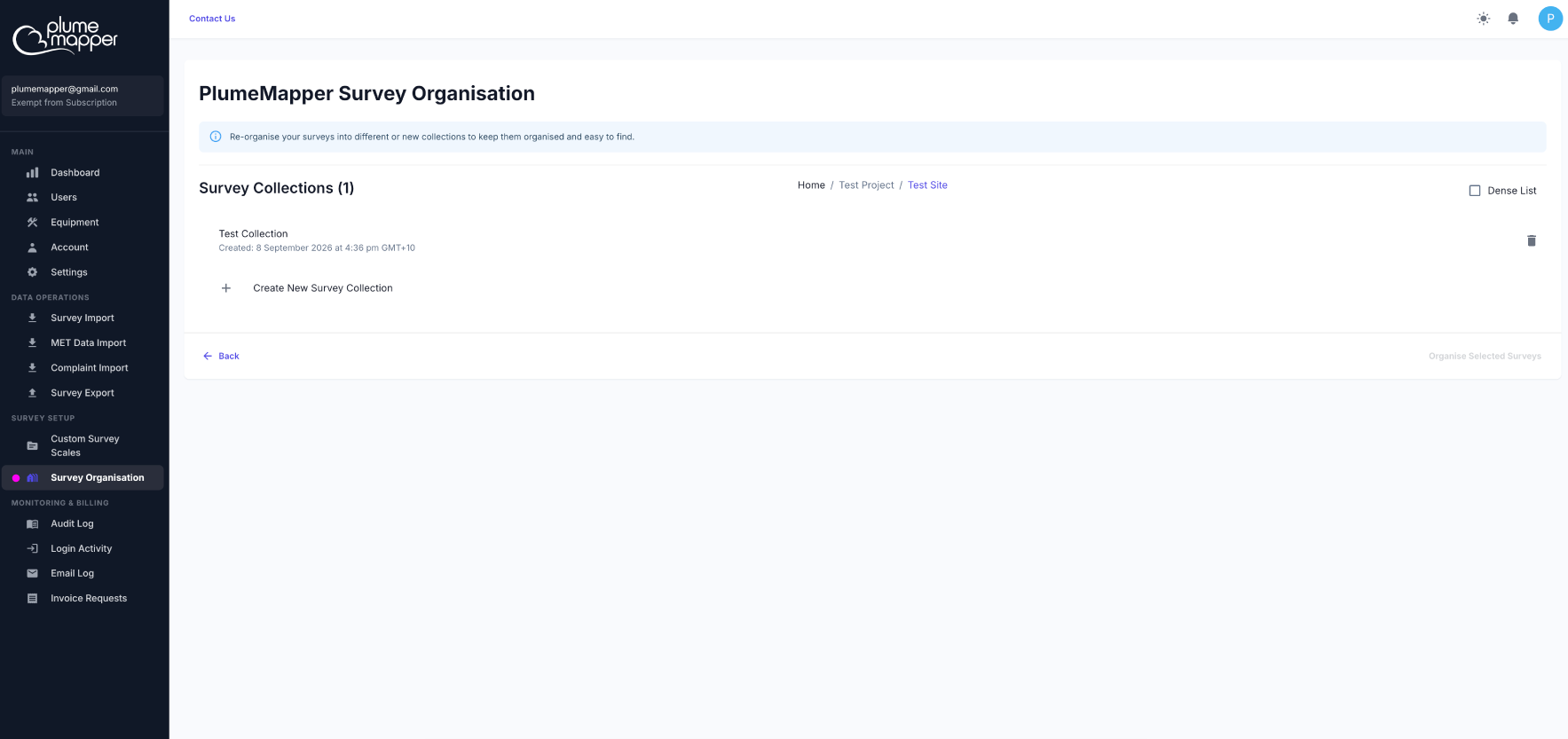Click the Login Activity icon

click(33, 549)
